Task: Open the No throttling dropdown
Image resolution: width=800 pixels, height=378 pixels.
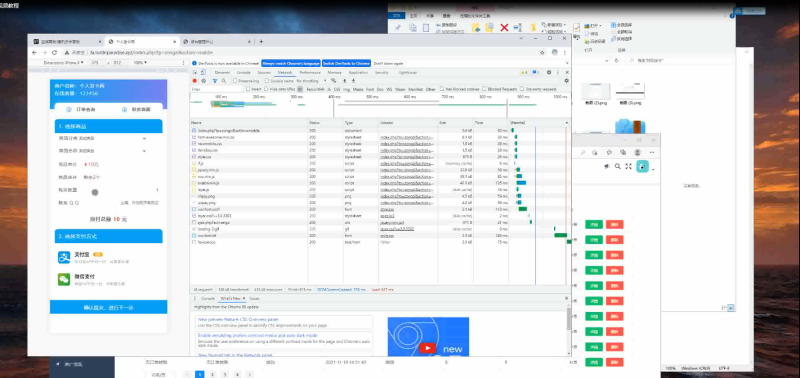Action: pos(311,81)
